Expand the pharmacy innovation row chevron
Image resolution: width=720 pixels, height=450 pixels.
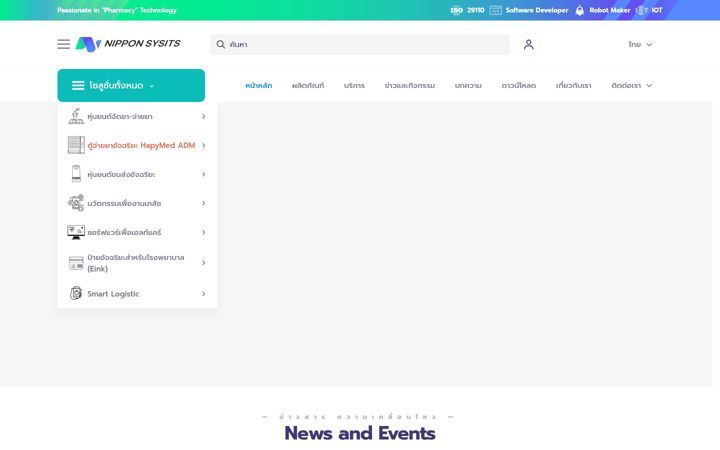click(203, 203)
